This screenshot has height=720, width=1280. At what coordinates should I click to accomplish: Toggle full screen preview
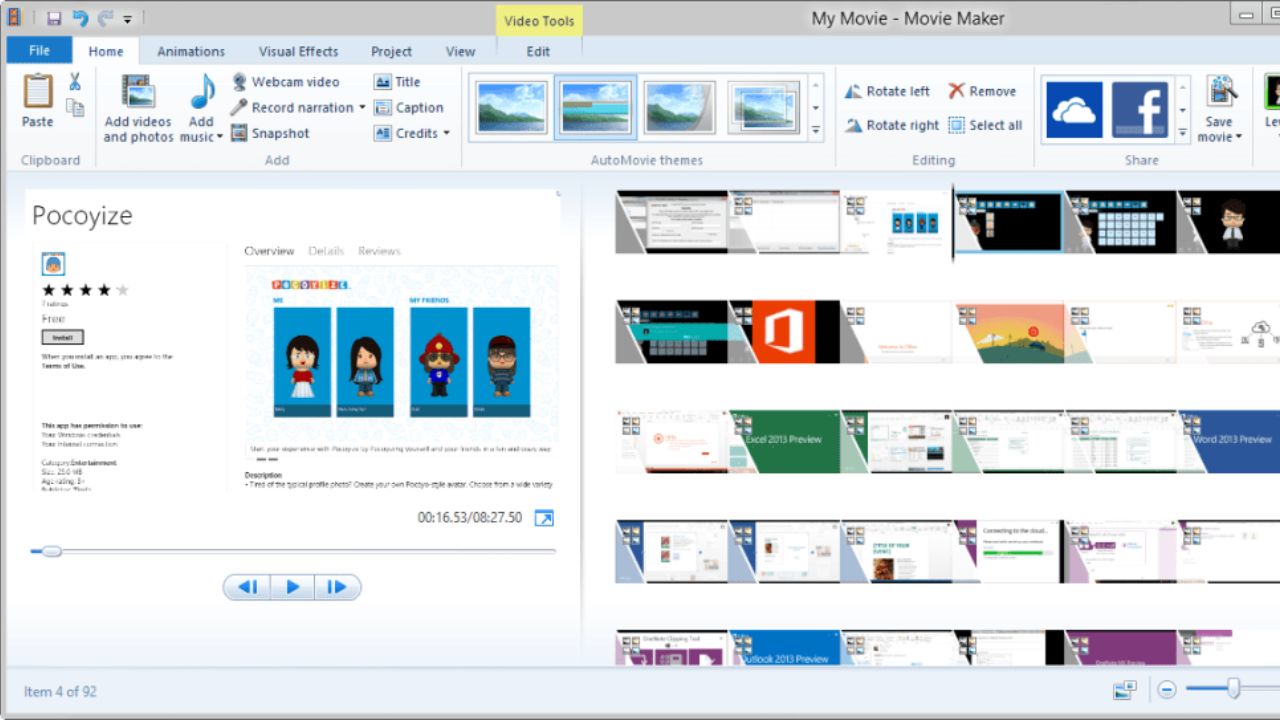click(x=544, y=518)
